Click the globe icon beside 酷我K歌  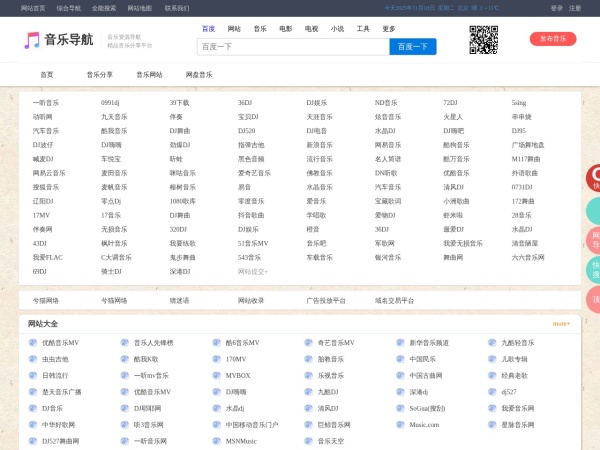[125, 359]
